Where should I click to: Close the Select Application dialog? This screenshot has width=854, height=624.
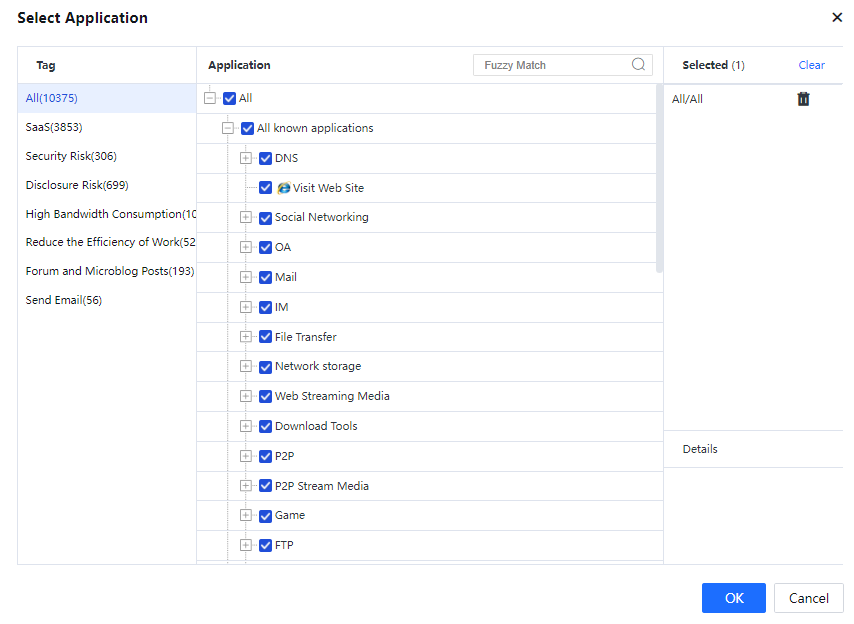[836, 18]
